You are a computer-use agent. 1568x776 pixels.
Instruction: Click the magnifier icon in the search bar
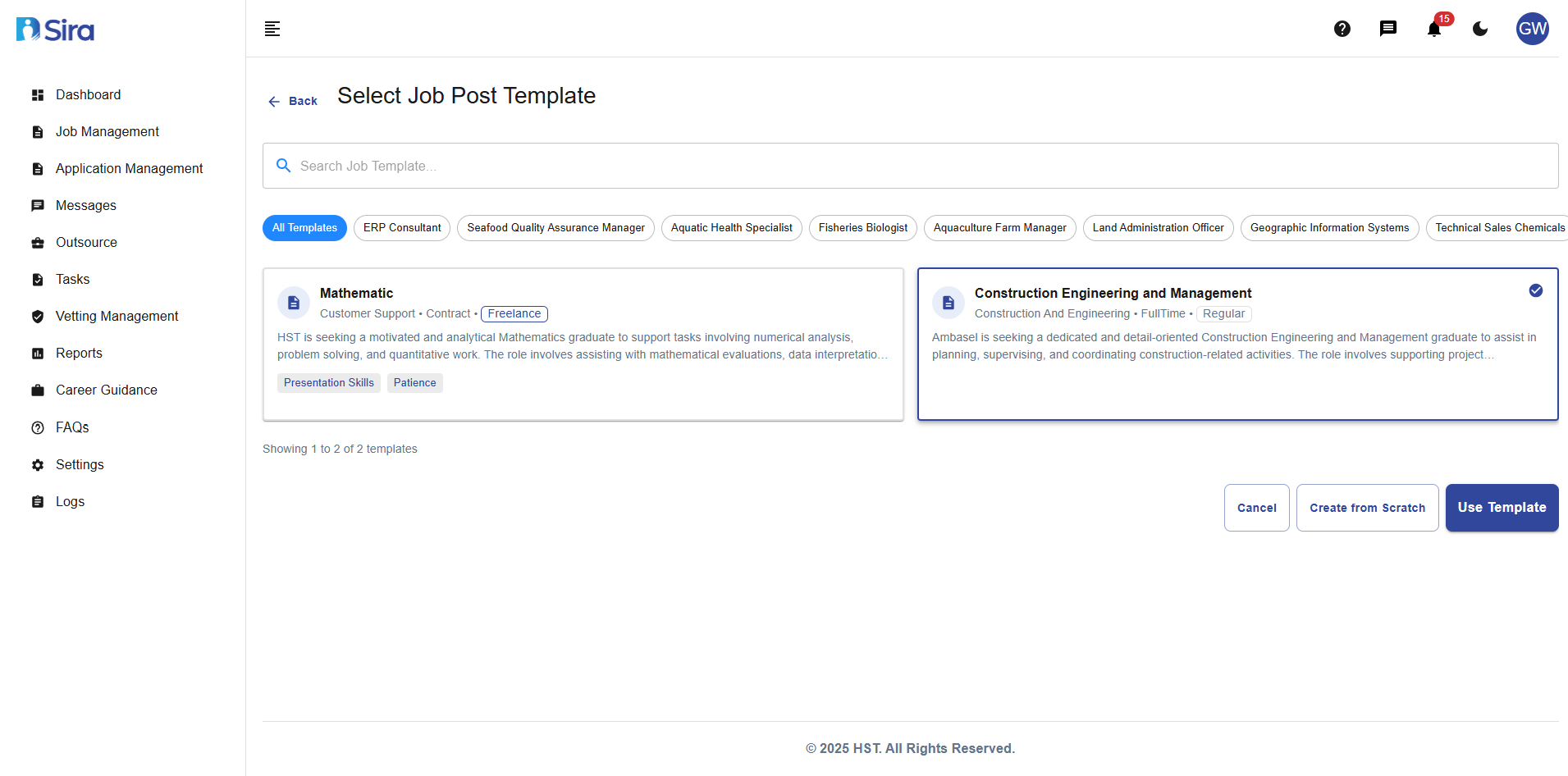[283, 165]
